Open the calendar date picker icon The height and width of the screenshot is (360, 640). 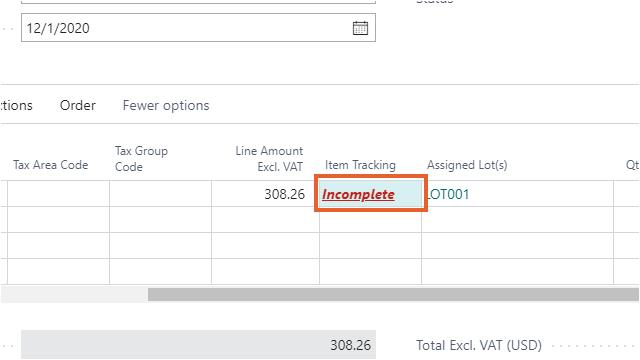tap(360, 28)
